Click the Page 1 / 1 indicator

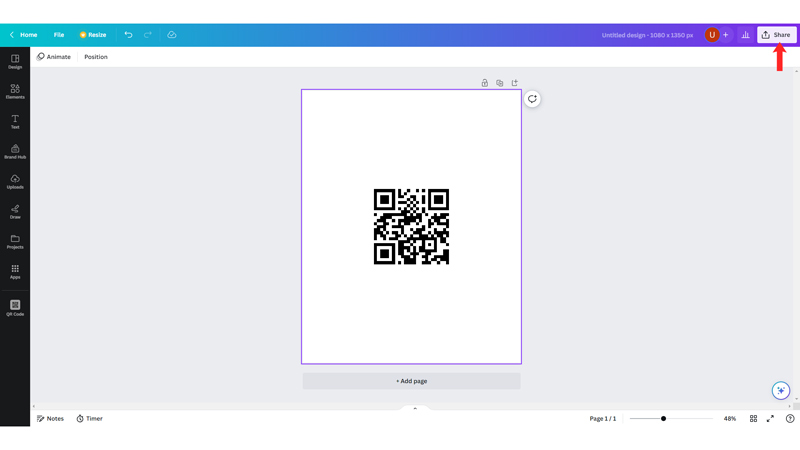603,418
